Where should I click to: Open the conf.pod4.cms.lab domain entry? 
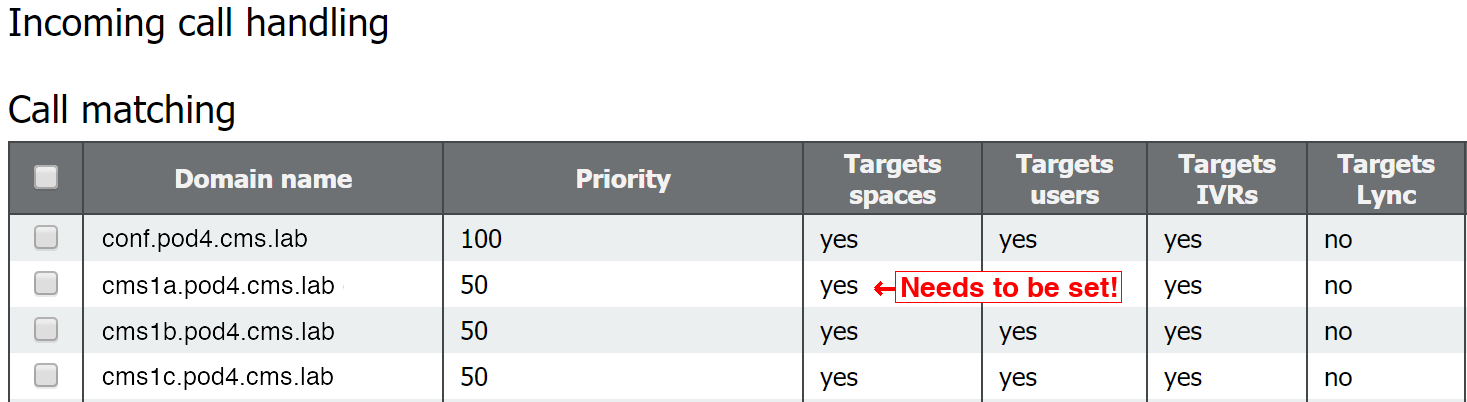[204, 239]
